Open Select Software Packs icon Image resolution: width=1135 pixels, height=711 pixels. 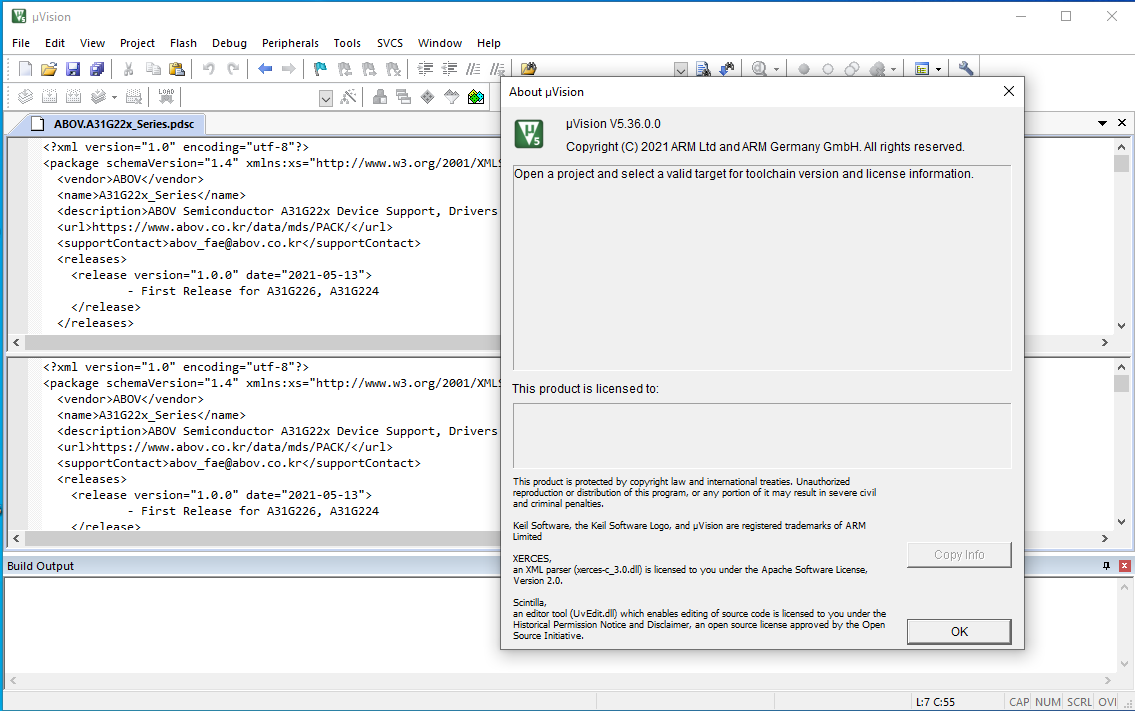[452, 96]
